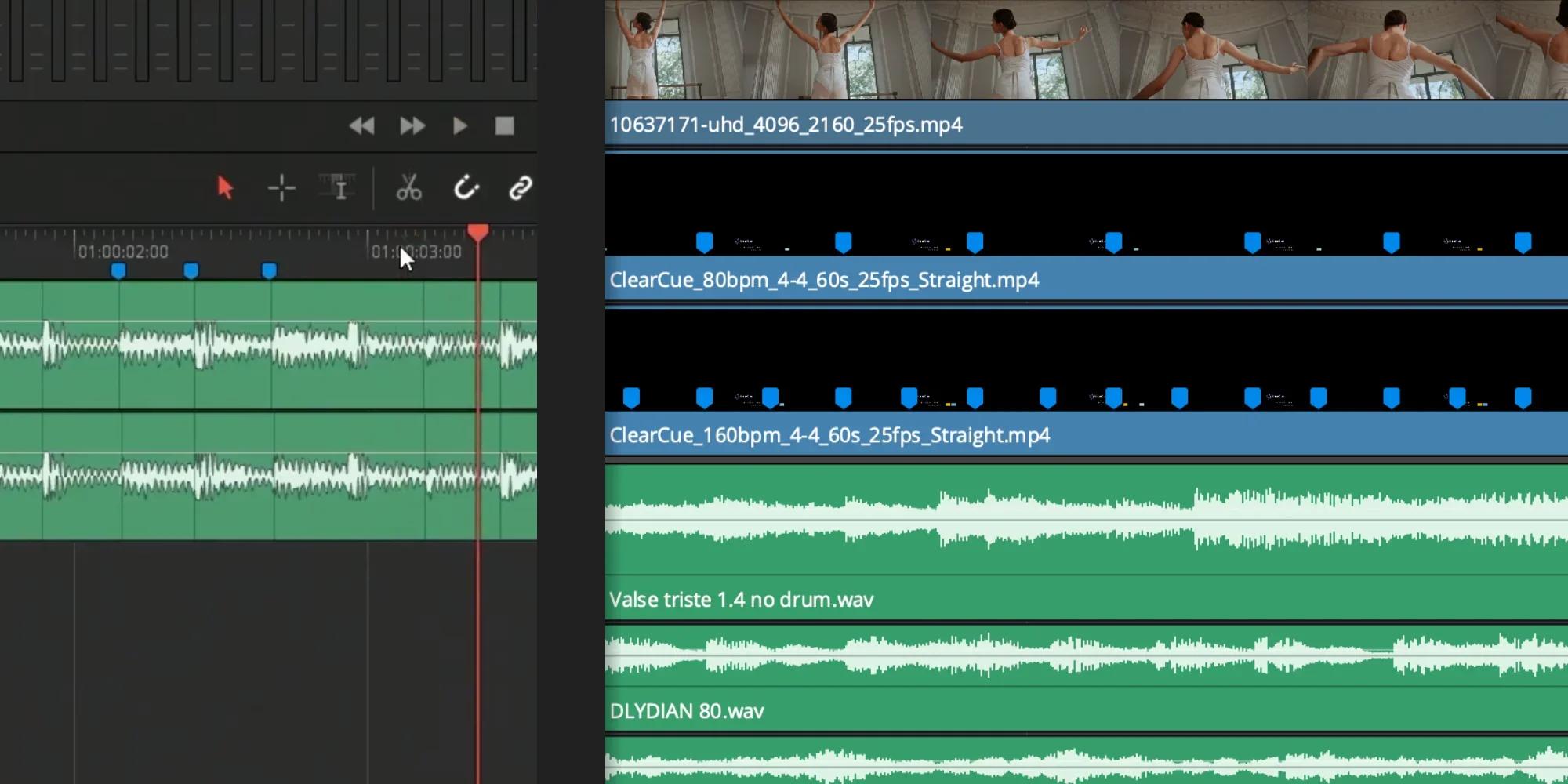The height and width of the screenshot is (784, 1568).
Task: Stop playback with the stop button
Action: click(x=504, y=125)
